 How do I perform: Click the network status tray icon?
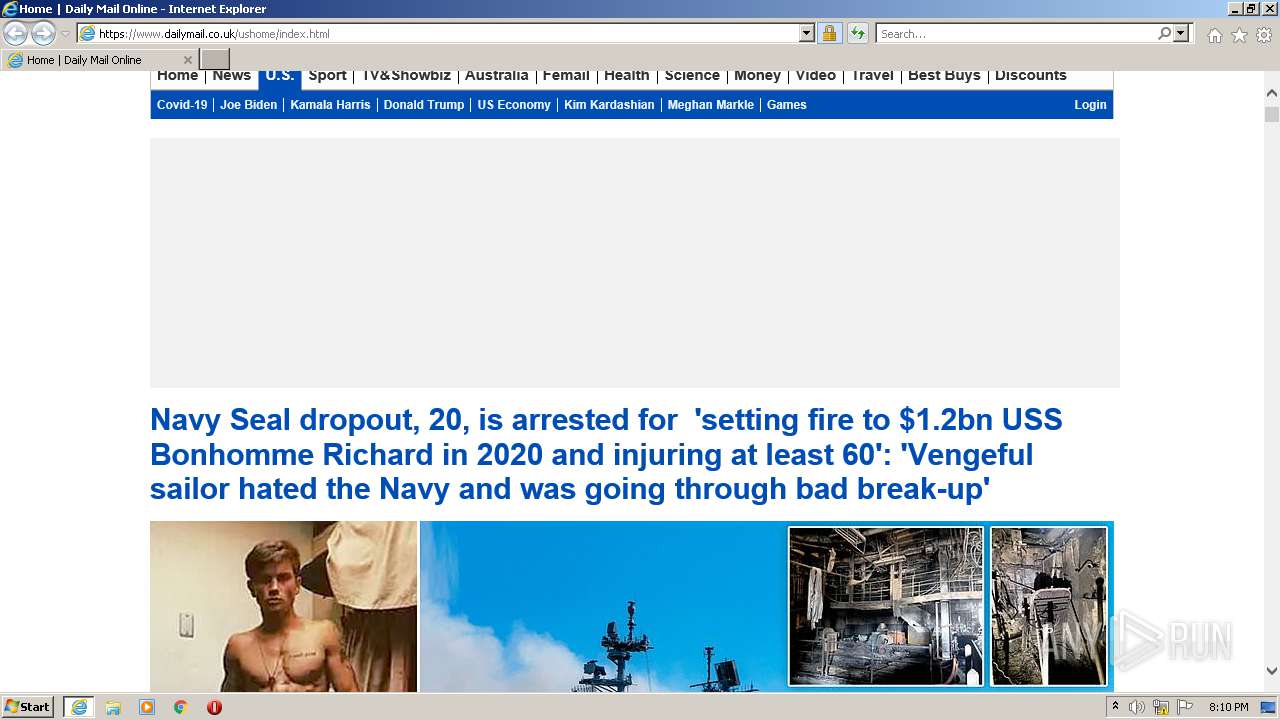tap(1161, 707)
